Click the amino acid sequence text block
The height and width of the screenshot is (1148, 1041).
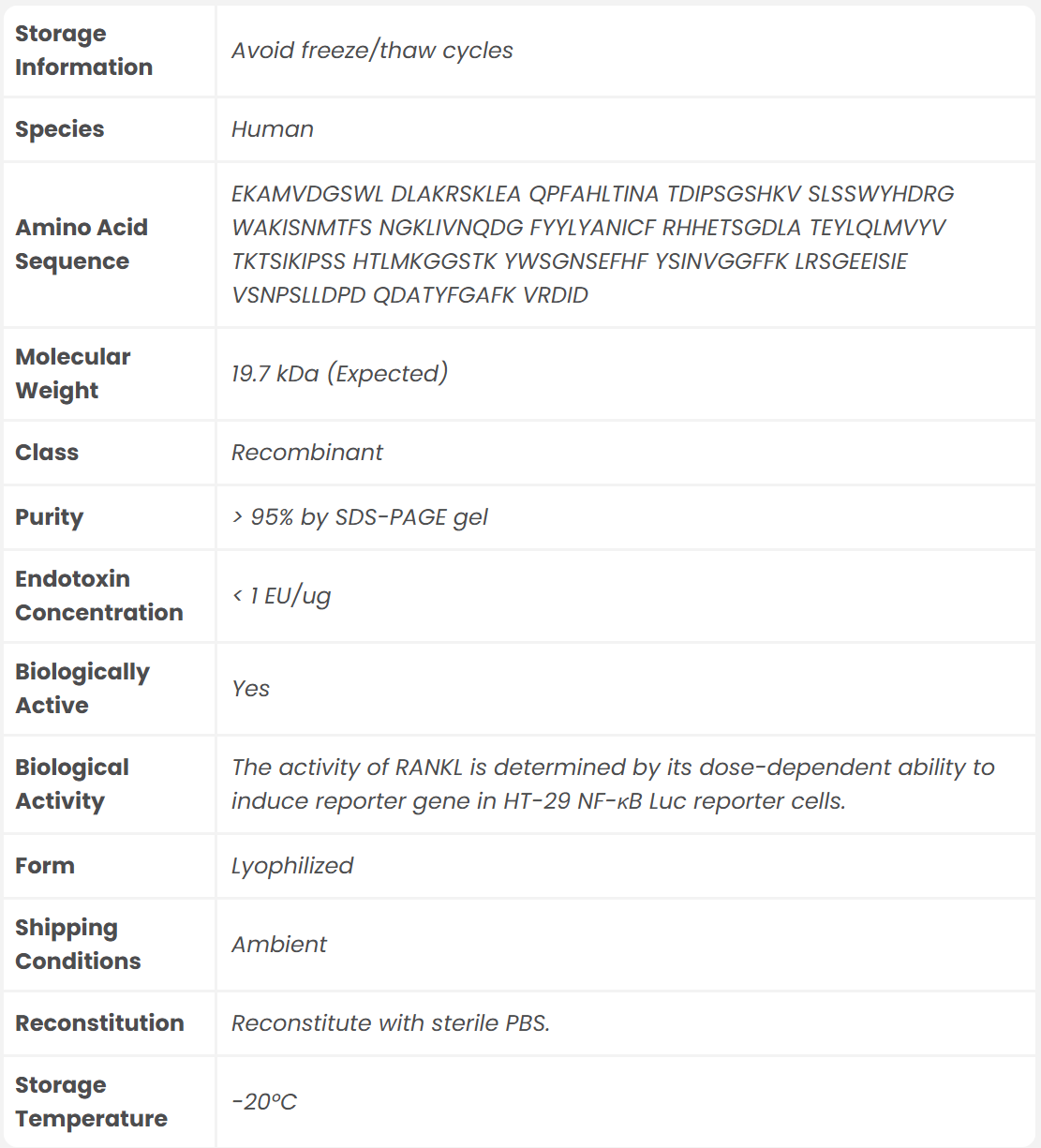[x=592, y=245]
